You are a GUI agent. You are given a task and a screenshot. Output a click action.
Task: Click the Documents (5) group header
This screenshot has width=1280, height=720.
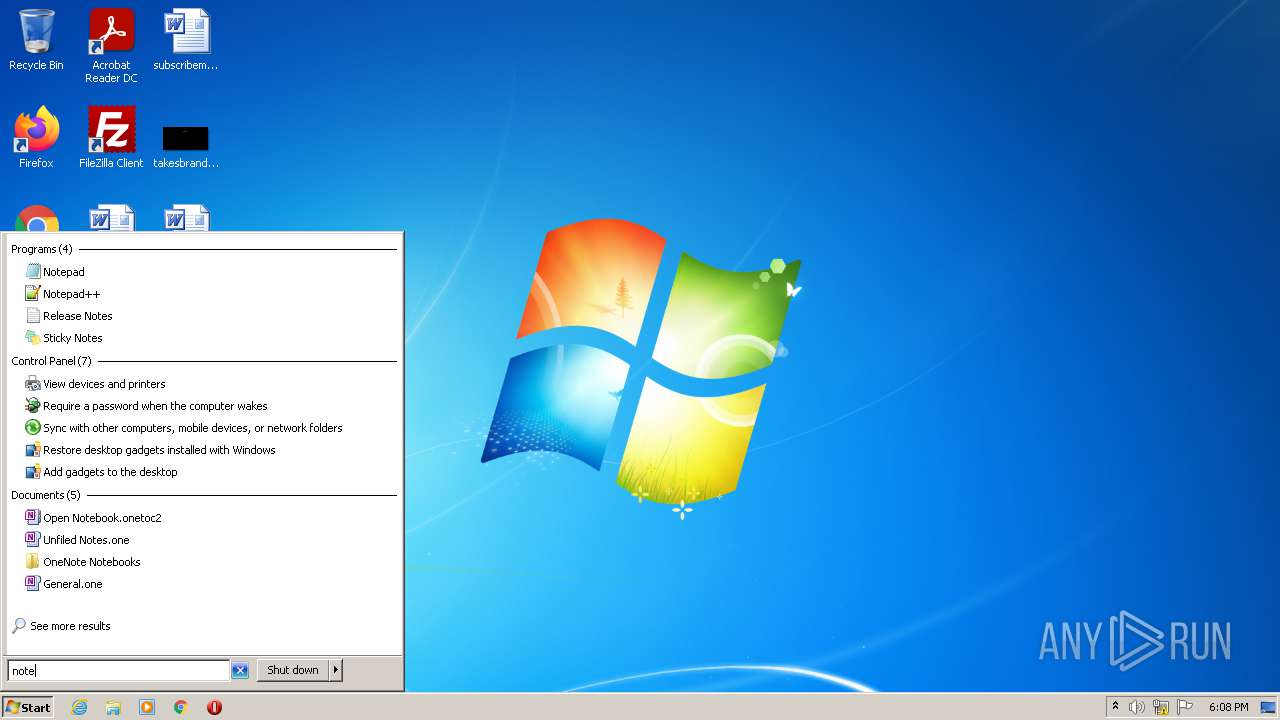pyautogui.click(x=45, y=495)
